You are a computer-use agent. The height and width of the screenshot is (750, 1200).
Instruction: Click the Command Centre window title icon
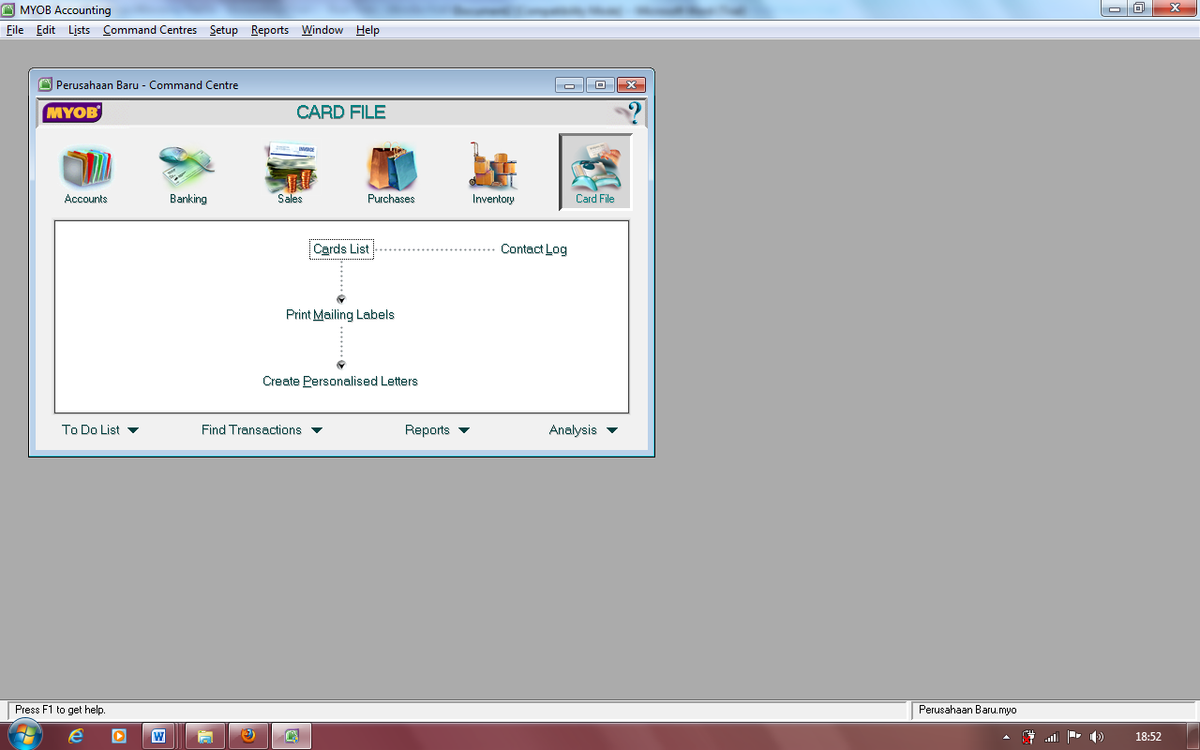tap(45, 85)
